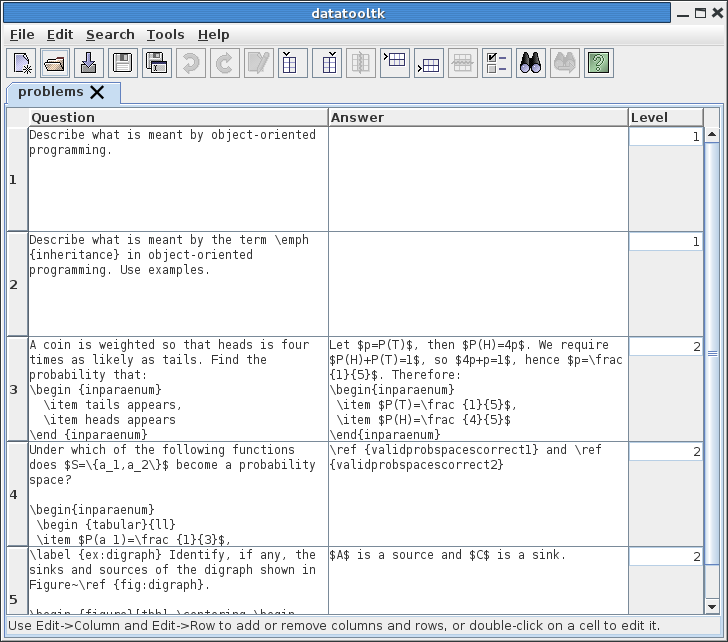Click the Answer cell in row 5
Screen dimensions: 728x642
[478, 580]
